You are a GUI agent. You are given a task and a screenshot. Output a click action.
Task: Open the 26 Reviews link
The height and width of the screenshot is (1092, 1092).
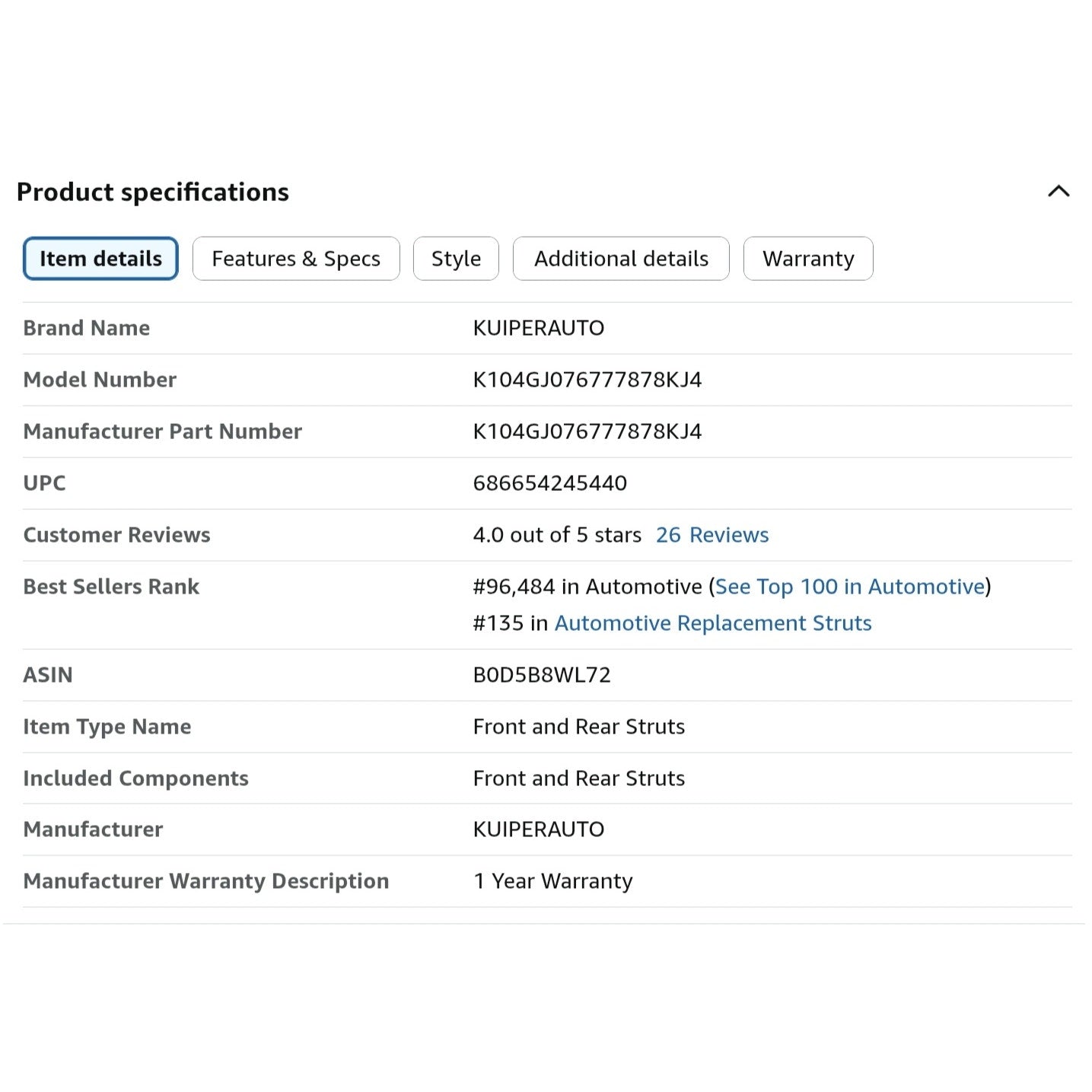712,535
